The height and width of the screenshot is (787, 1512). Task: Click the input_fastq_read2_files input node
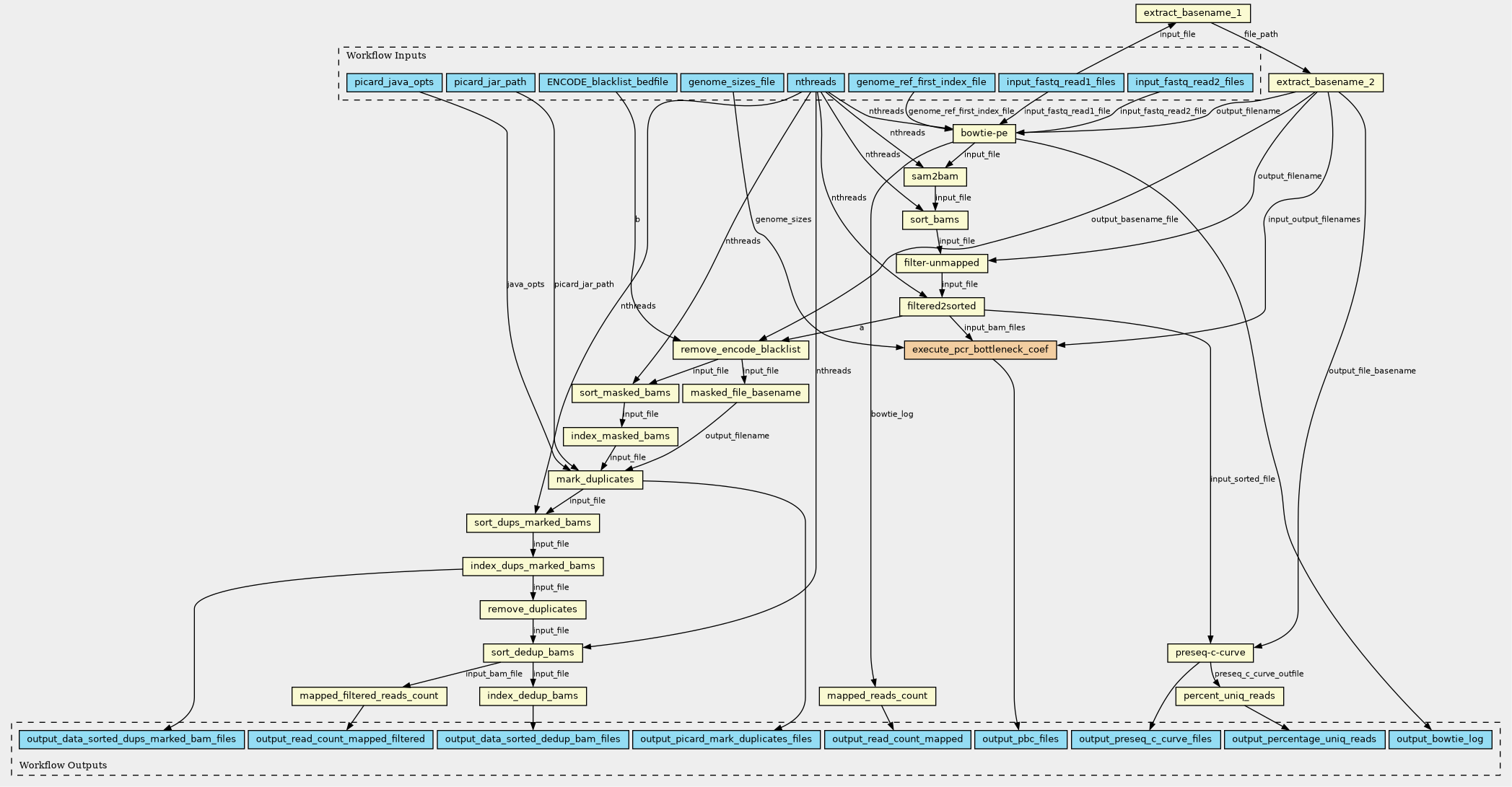pyautogui.click(x=1189, y=82)
